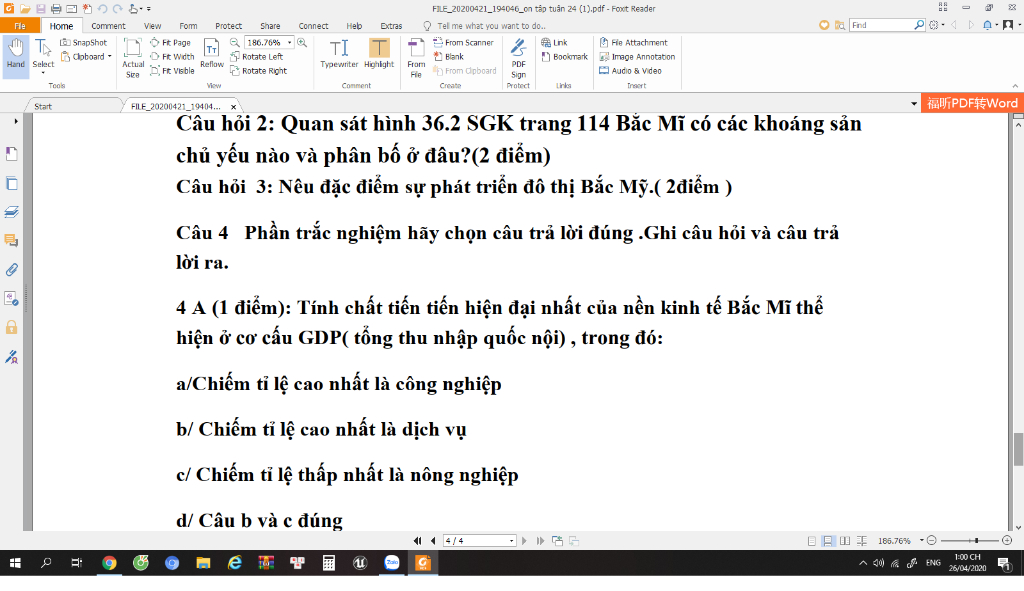
Task: Activate the Select tool
Action: (43, 55)
